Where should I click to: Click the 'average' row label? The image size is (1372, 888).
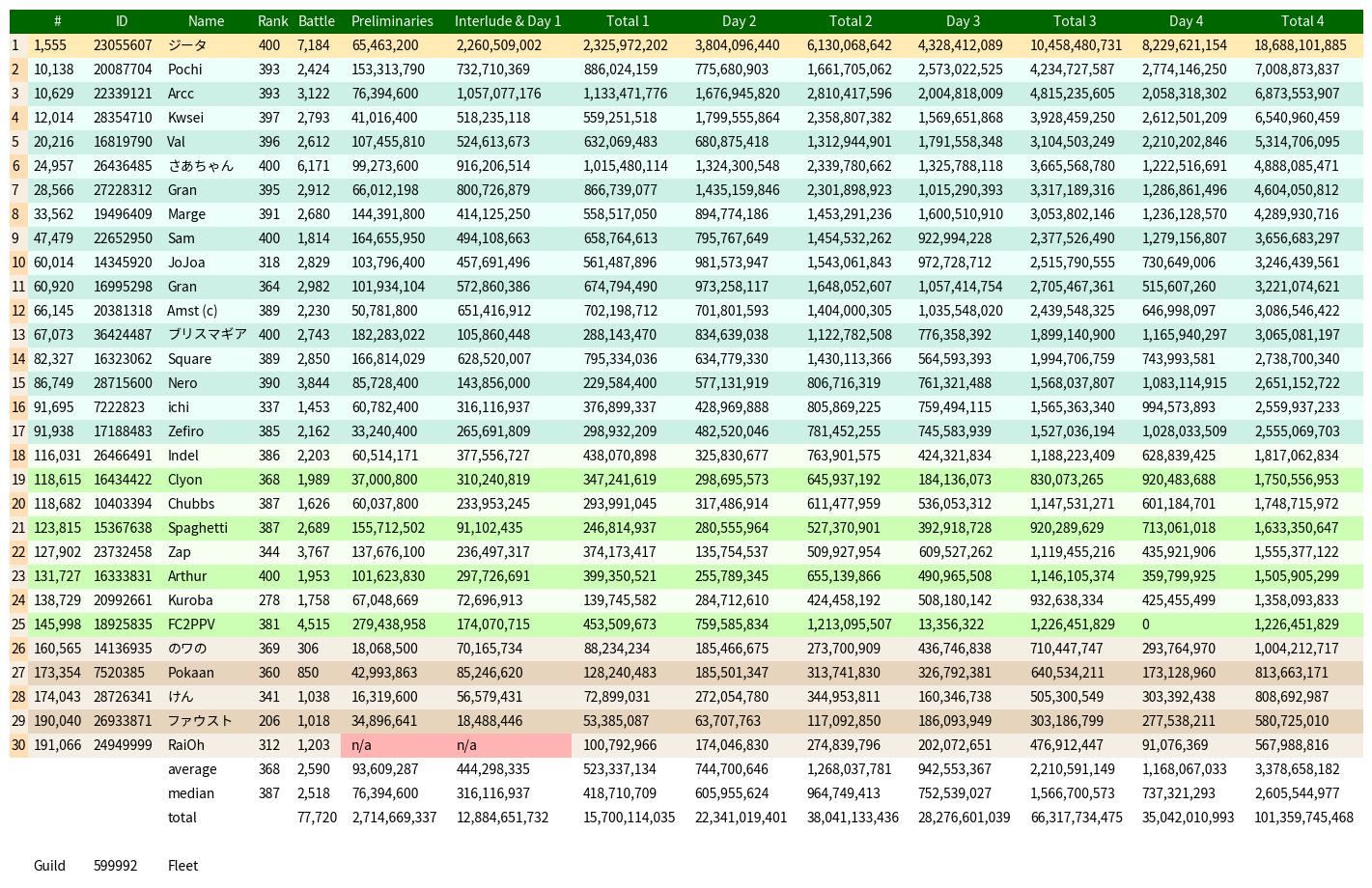[192, 769]
